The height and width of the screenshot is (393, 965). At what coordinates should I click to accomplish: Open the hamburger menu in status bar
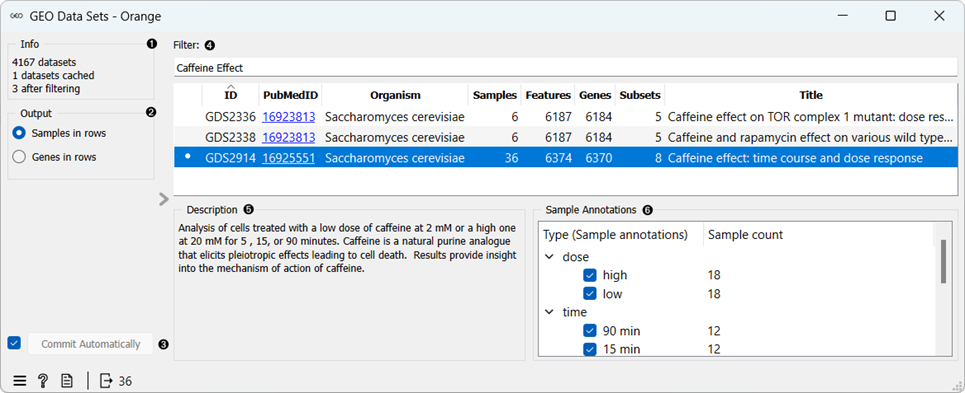[x=20, y=381]
